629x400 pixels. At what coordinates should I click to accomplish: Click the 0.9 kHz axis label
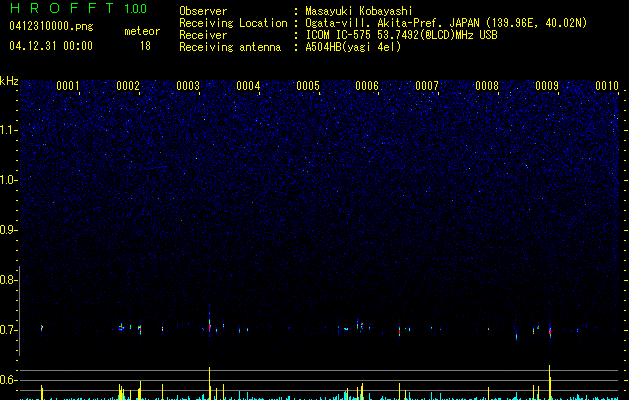pos(8,230)
